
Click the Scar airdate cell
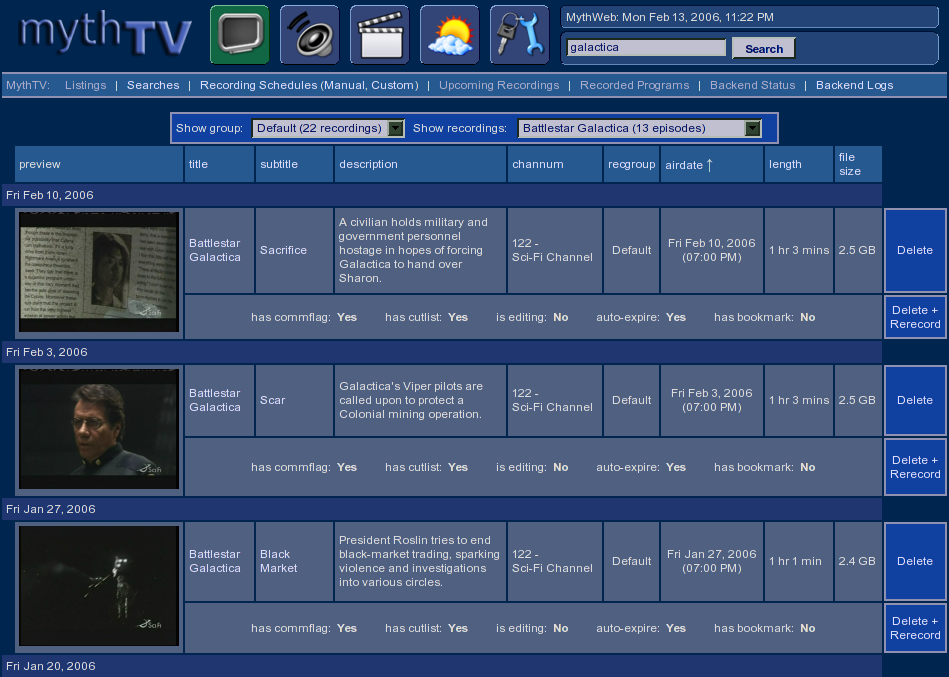coord(712,401)
